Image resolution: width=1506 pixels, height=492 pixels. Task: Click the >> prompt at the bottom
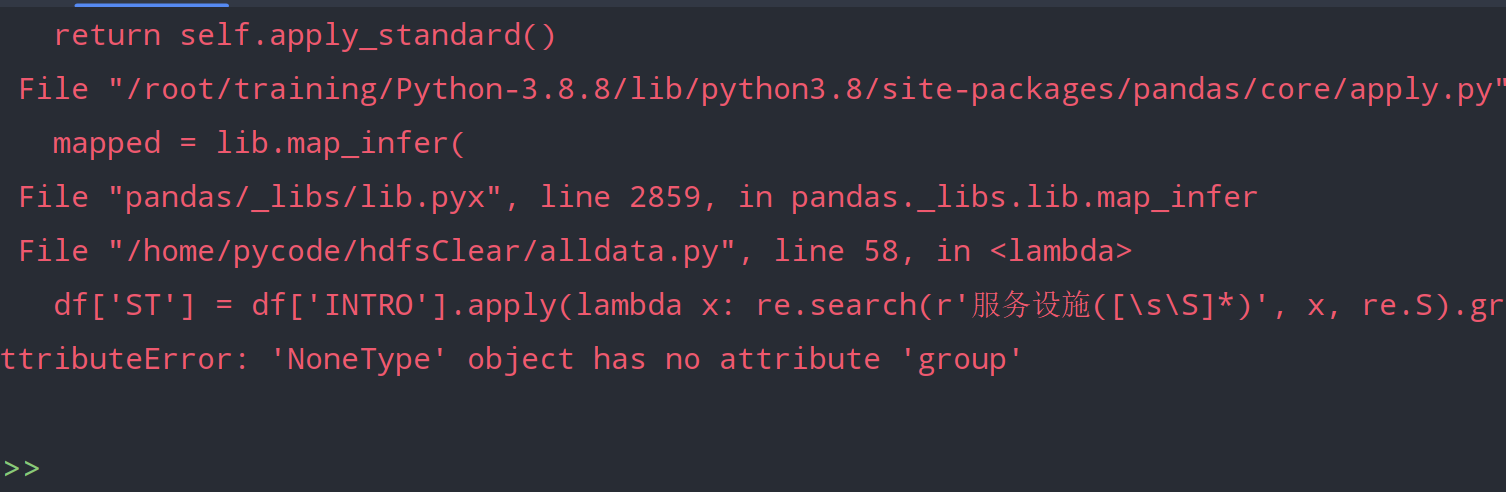21,468
